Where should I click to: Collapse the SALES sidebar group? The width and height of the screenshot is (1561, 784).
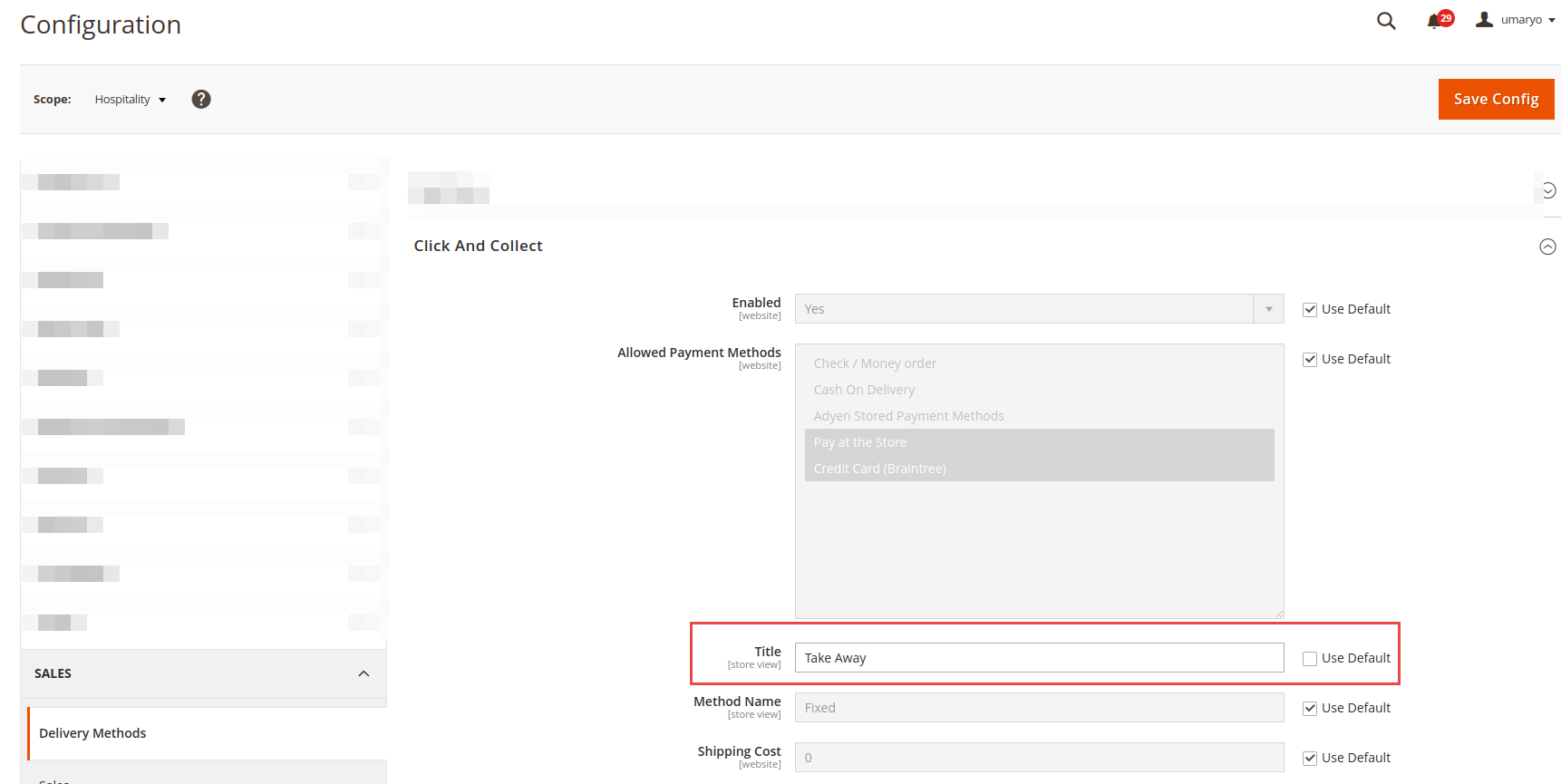pos(364,673)
